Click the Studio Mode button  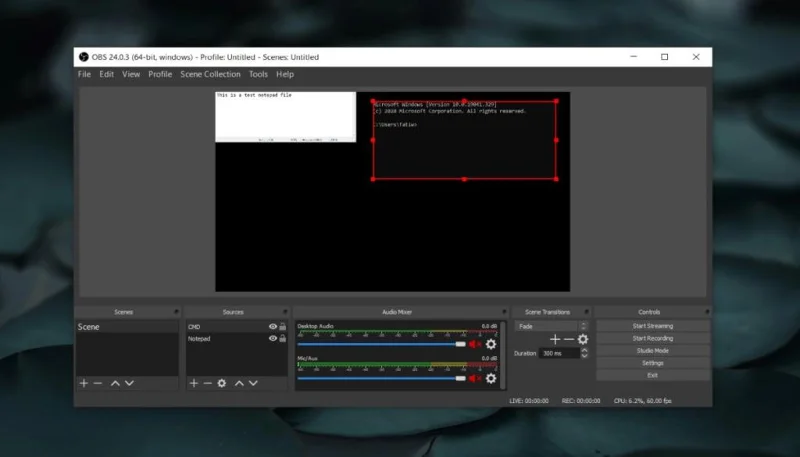coord(652,350)
